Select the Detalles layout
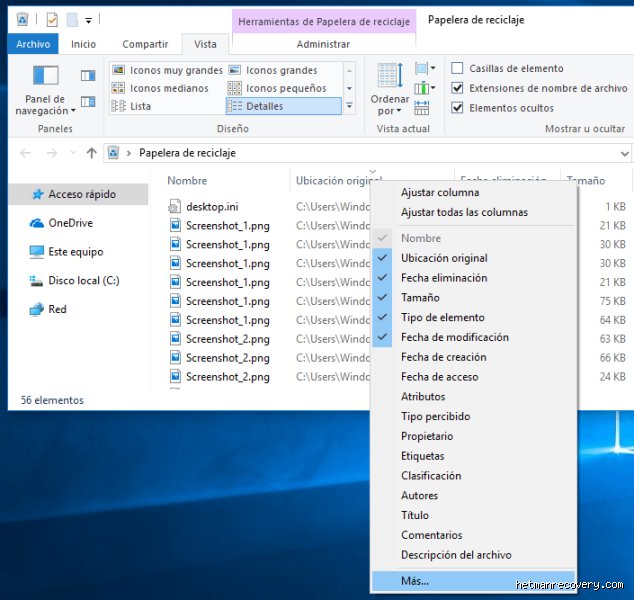Screen dimensions: 634x600 [x=283, y=106]
